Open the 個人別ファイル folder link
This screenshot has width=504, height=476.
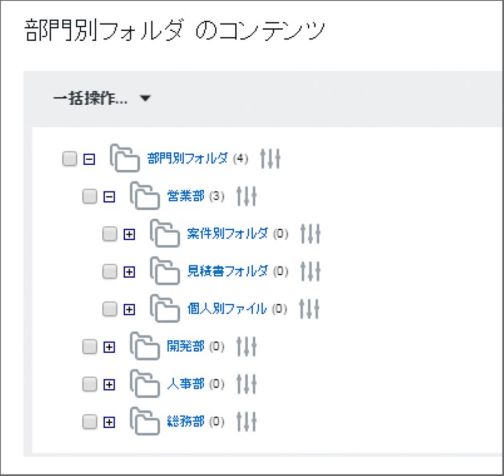coord(227,309)
